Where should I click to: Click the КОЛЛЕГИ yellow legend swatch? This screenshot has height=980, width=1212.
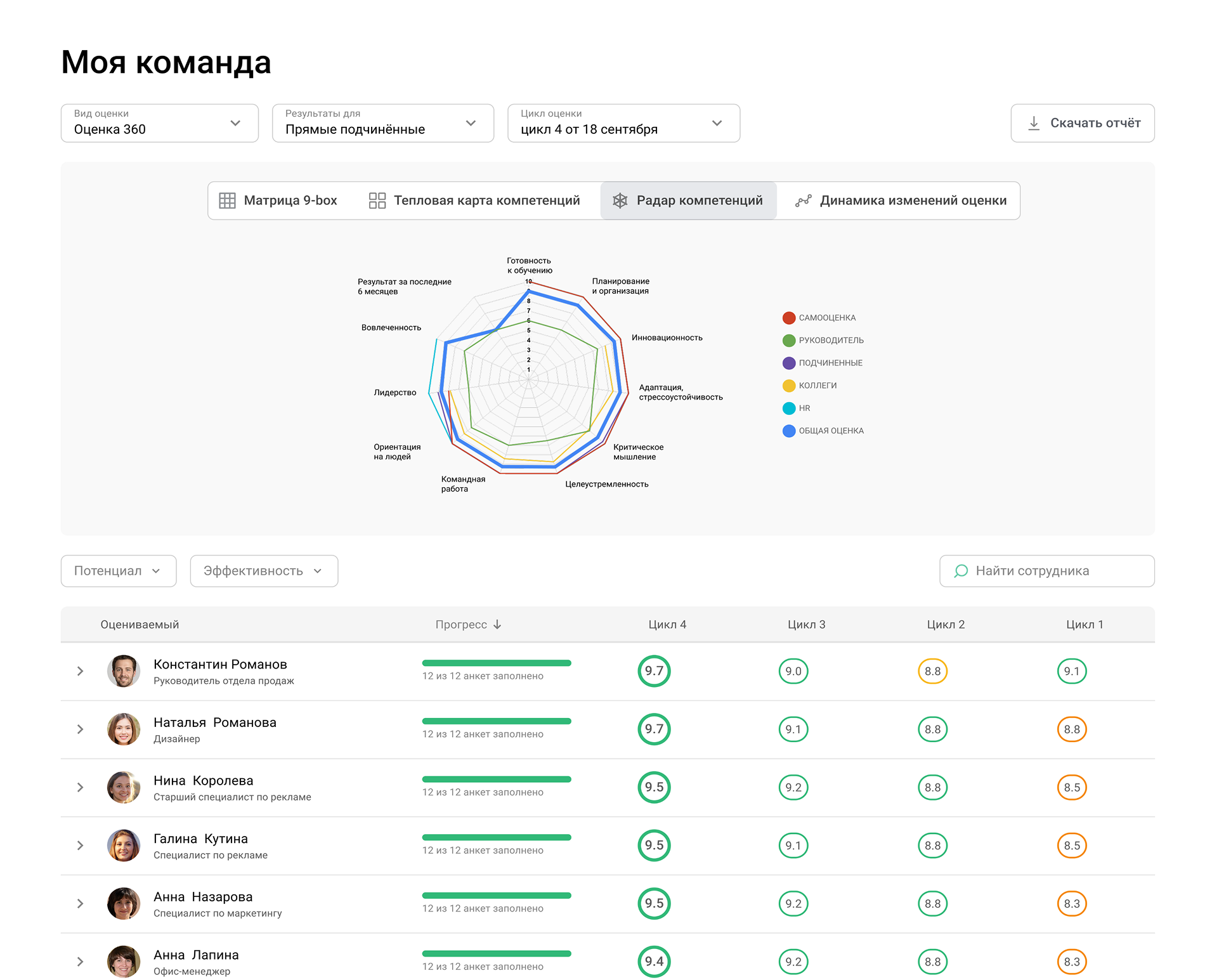789,386
